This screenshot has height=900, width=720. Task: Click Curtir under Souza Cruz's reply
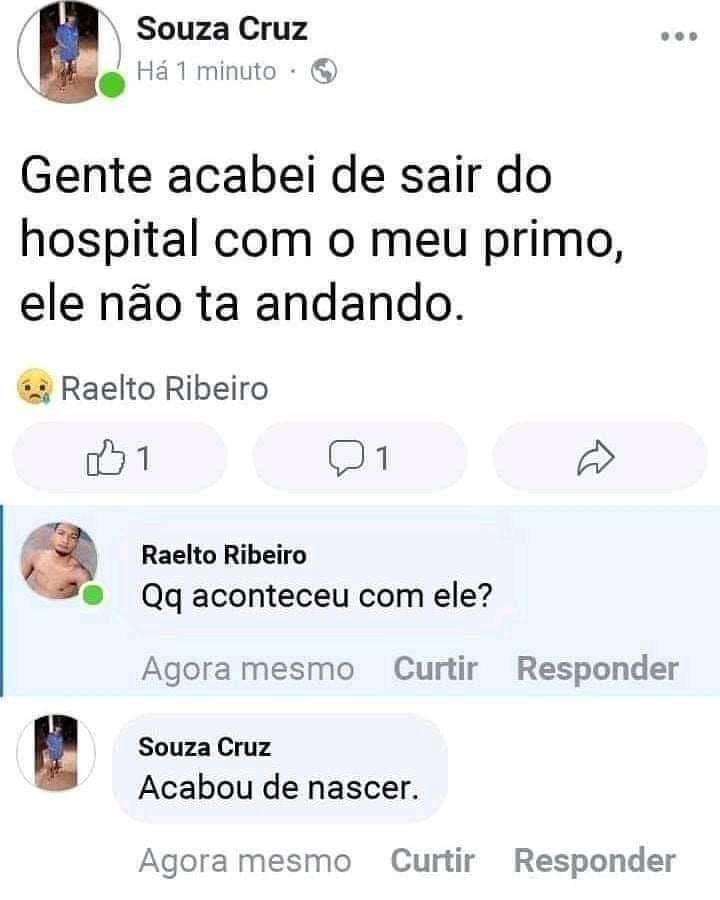pos(432,860)
